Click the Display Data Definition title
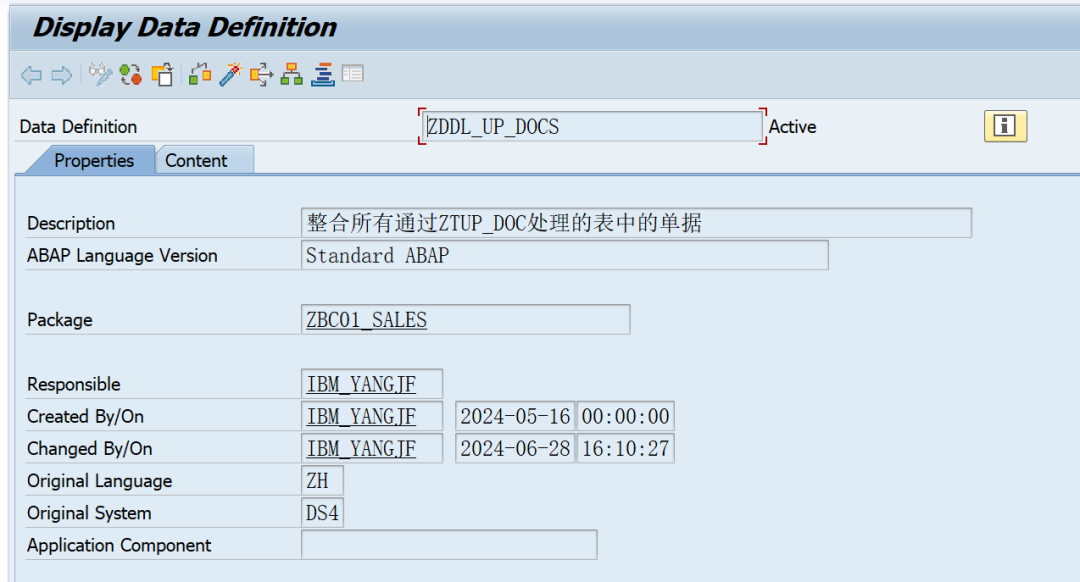The width and height of the screenshot is (1080, 582). pyautogui.click(x=185, y=28)
